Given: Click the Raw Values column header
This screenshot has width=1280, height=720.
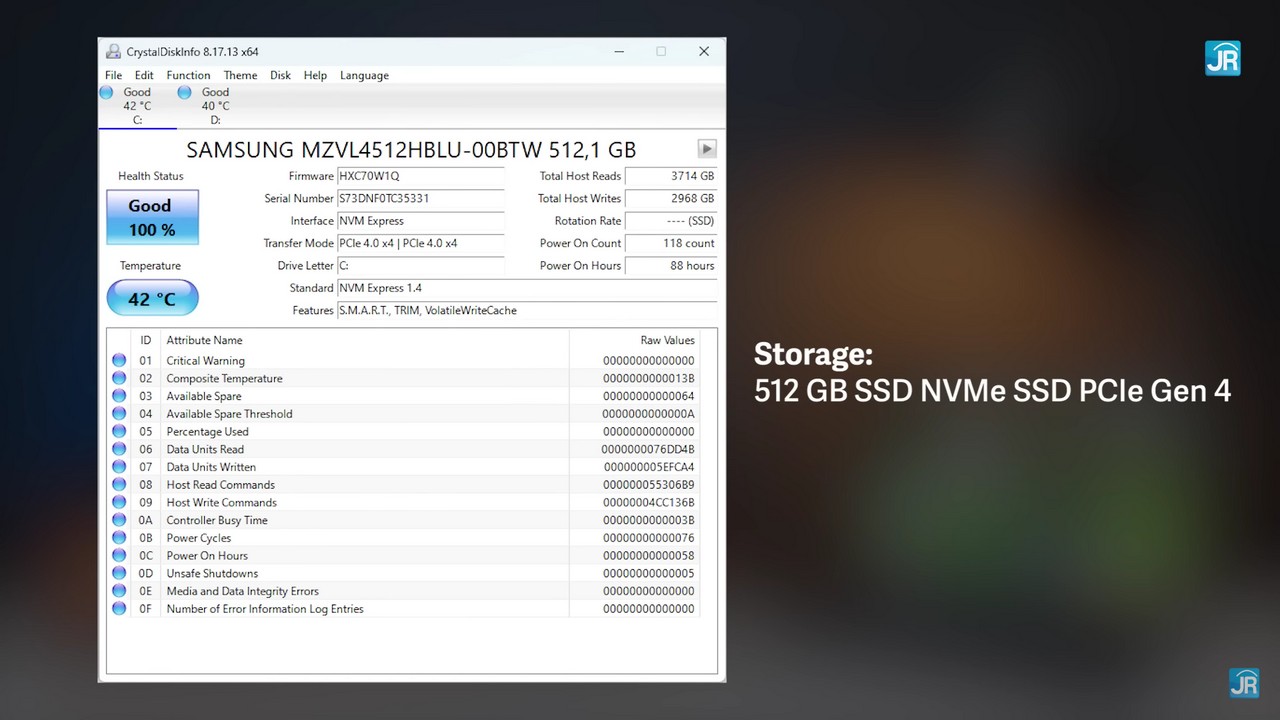Looking at the screenshot, I should (x=667, y=341).
